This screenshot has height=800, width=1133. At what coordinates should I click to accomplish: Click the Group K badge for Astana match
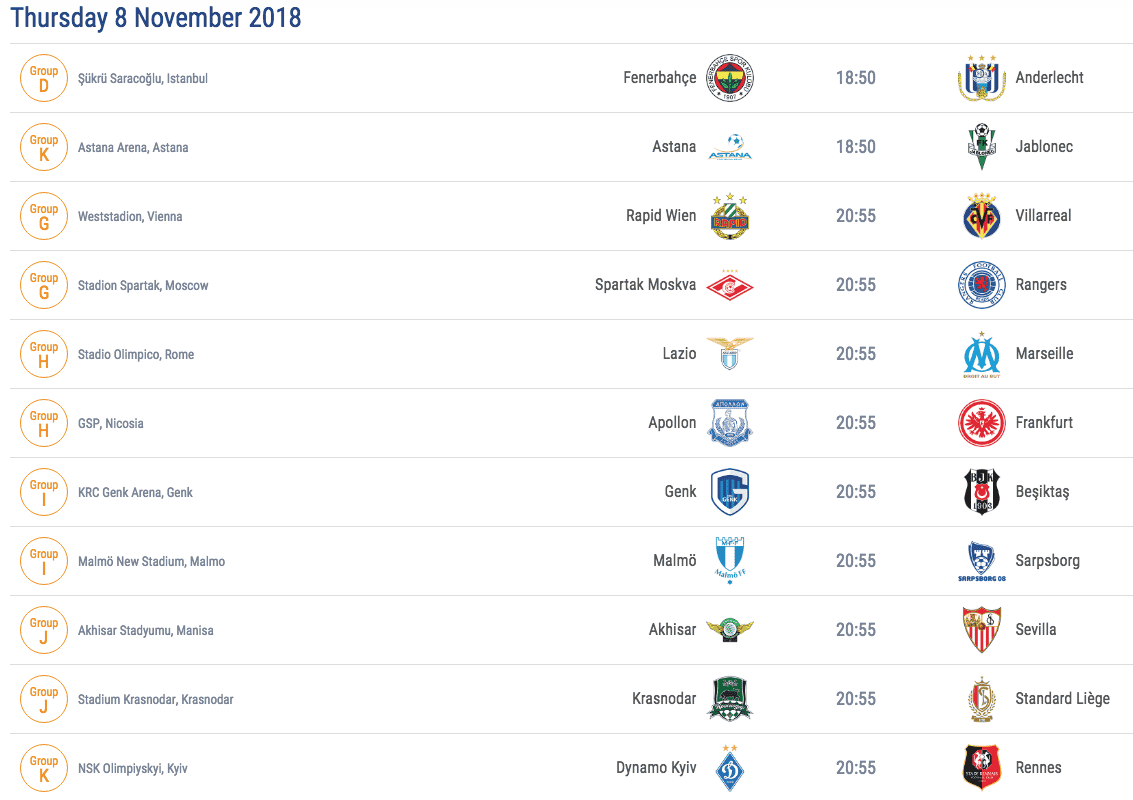click(44, 147)
